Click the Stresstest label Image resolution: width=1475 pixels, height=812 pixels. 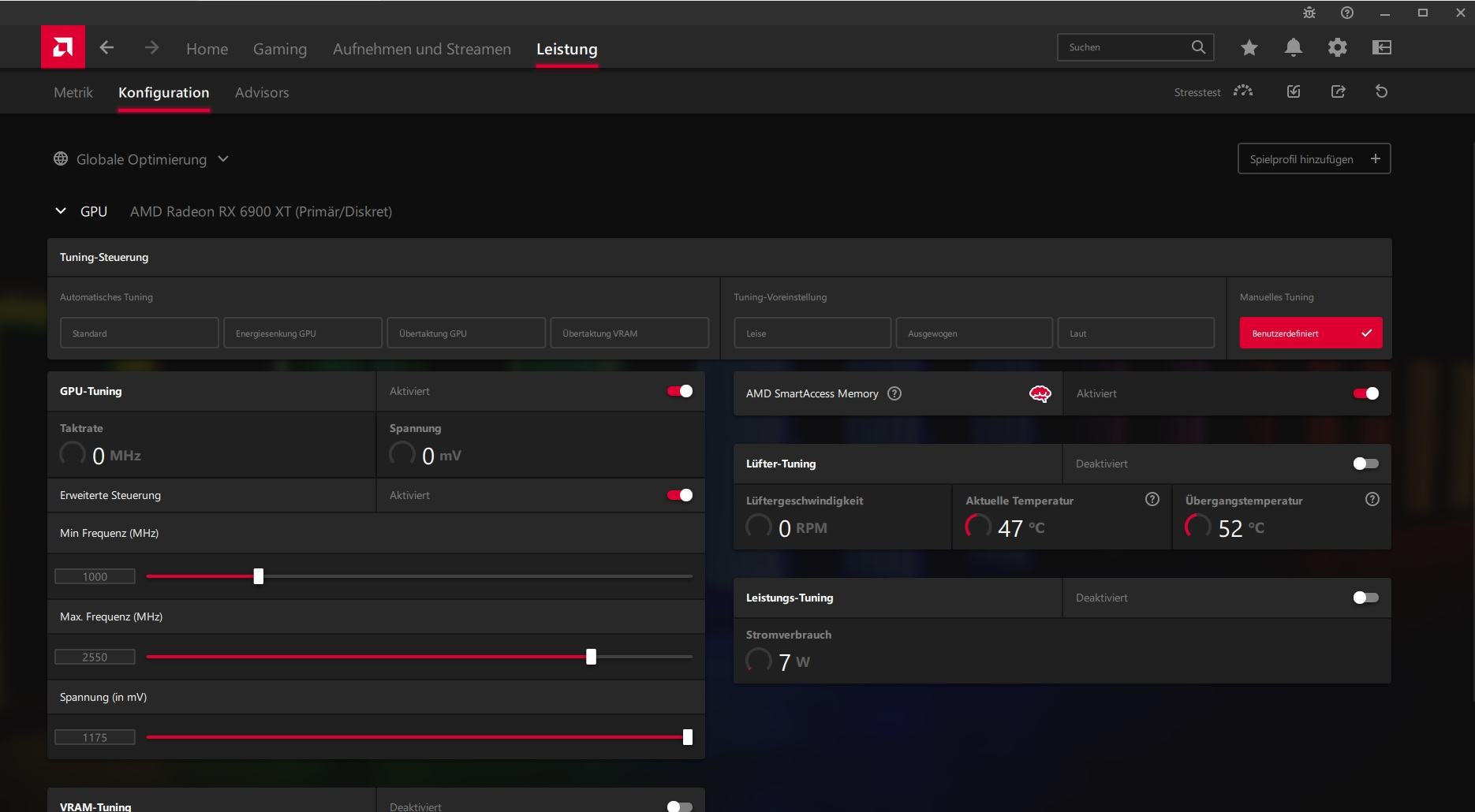point(1197,92)
